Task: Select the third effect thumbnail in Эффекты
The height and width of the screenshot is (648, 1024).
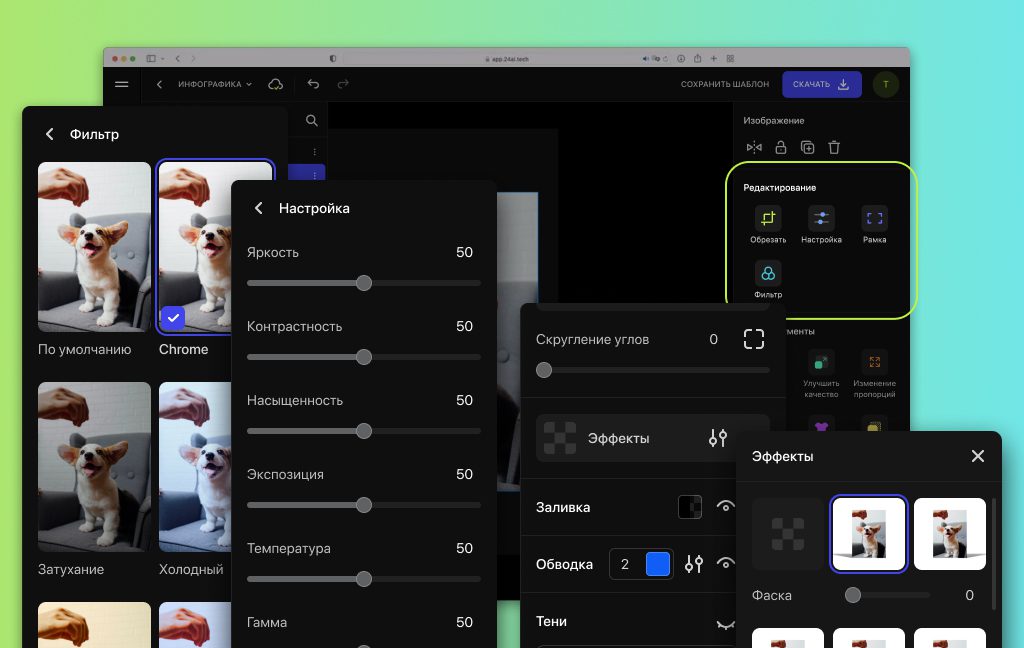Action: click(950, 534)
